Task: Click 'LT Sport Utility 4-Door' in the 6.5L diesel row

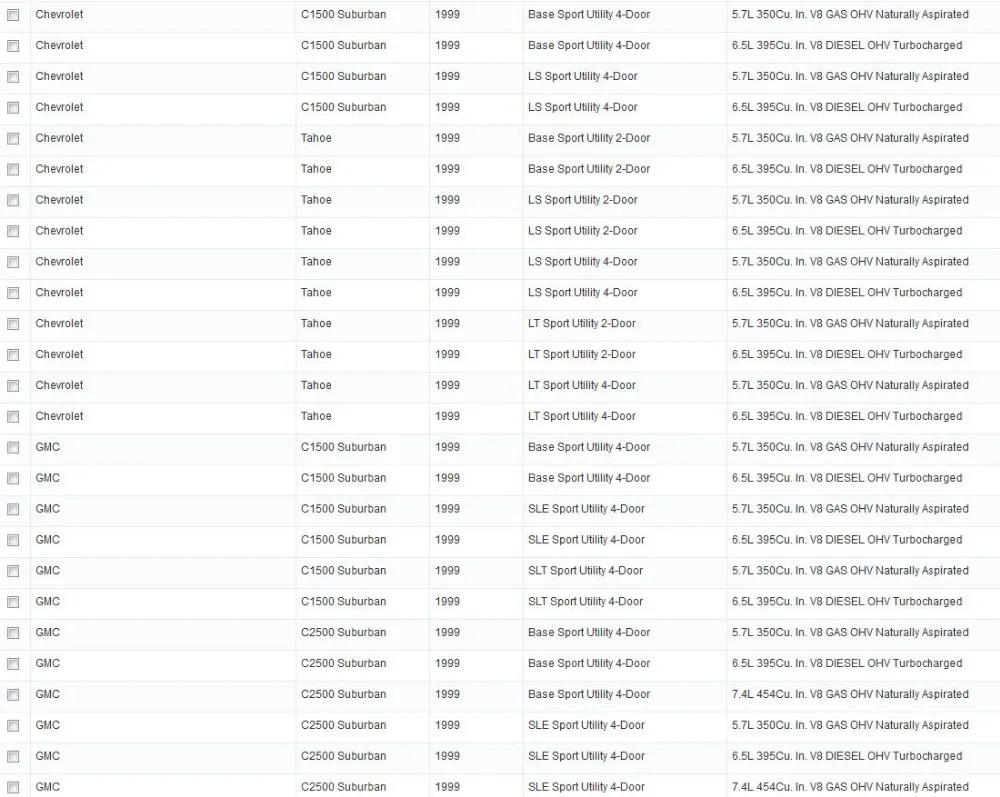Action: click(x=582, y=416)
